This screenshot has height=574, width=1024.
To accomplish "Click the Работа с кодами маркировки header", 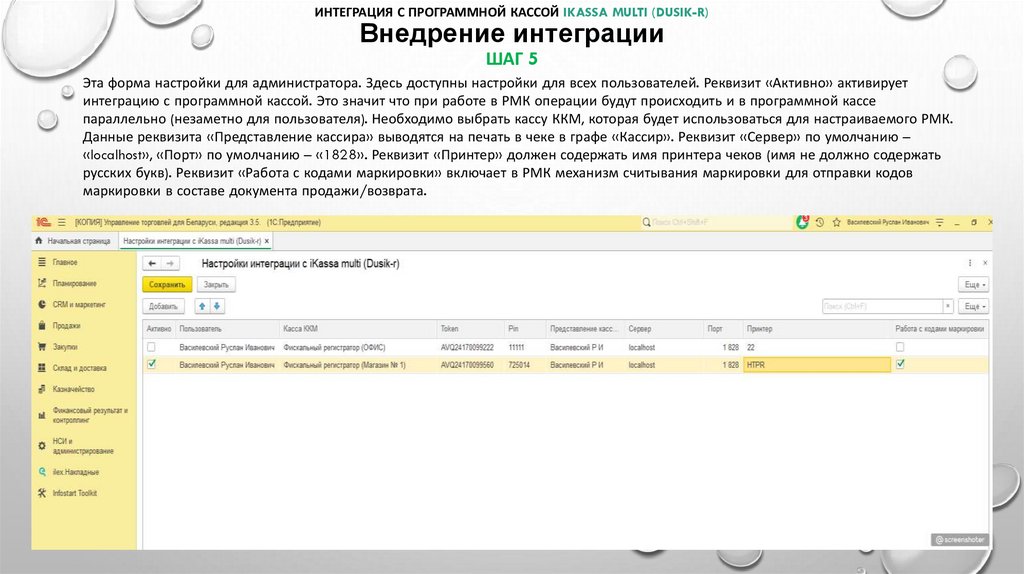I will point(940,328).
